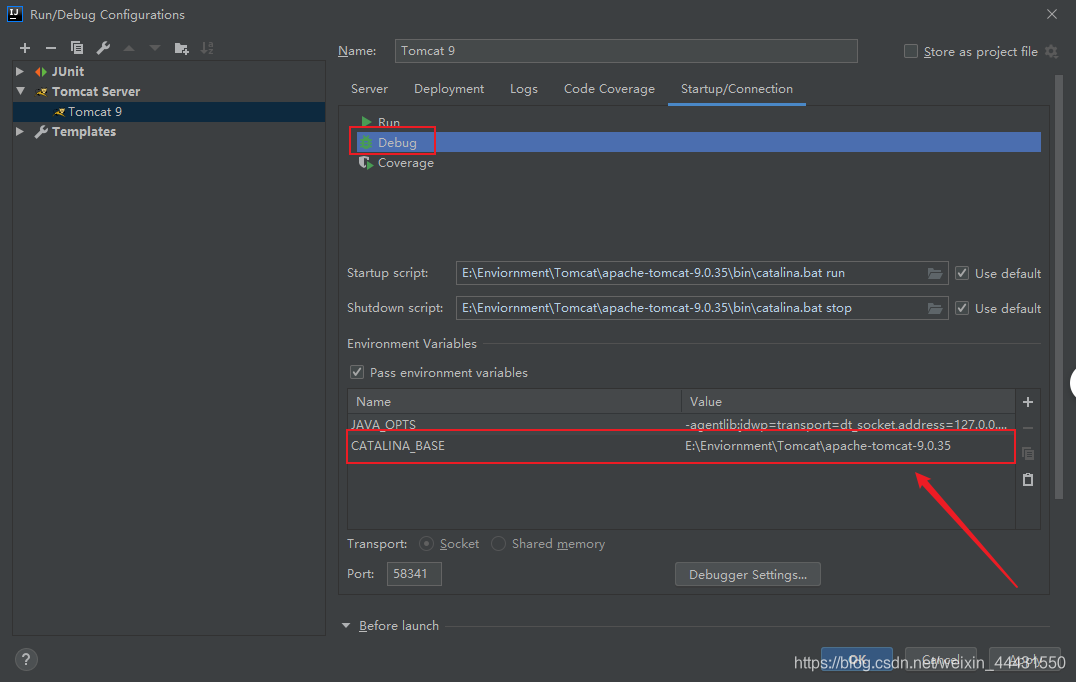Create a new configuration folder
1076x682 pixels.
(181, 47)
